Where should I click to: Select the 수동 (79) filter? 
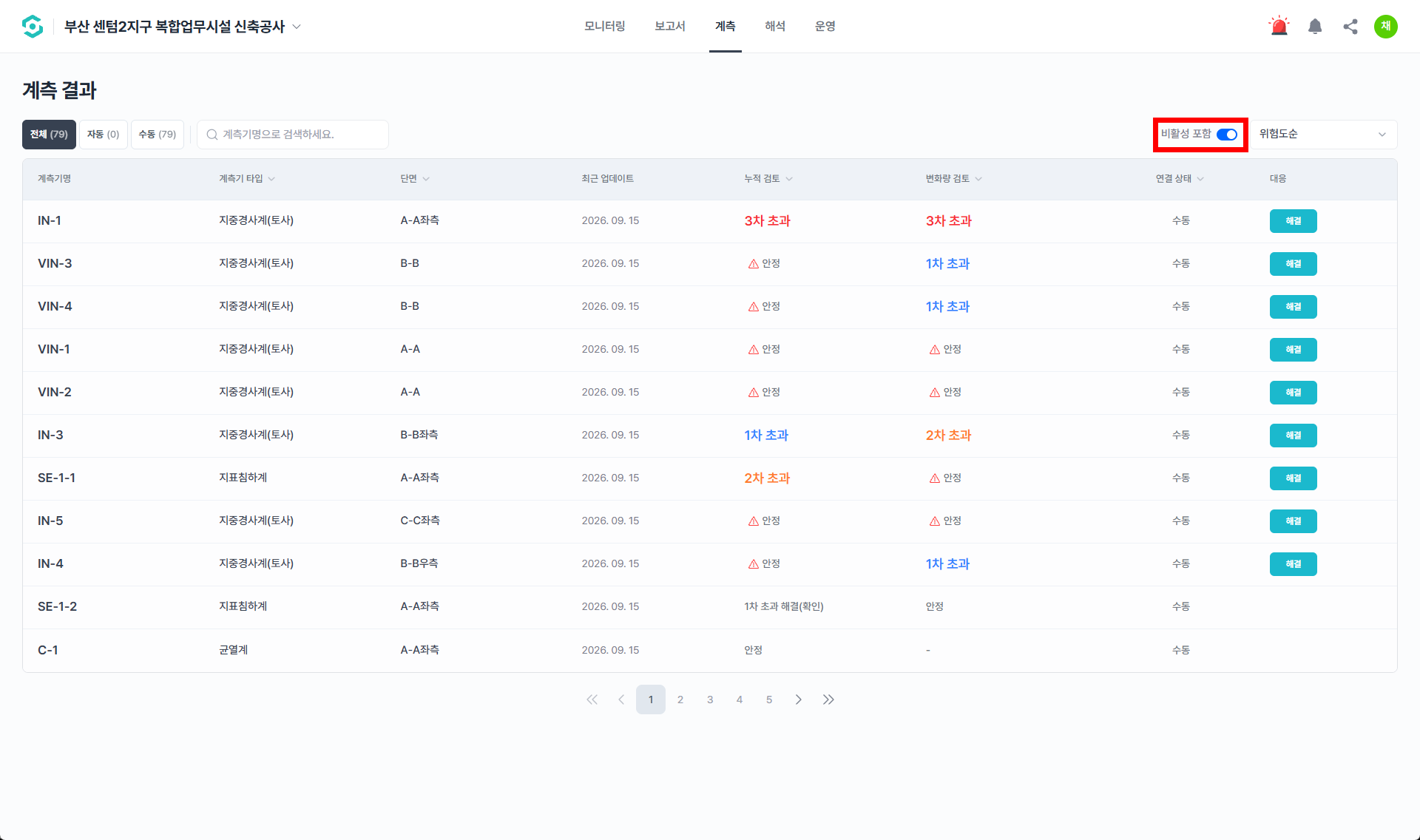click(x=158, y=135)
